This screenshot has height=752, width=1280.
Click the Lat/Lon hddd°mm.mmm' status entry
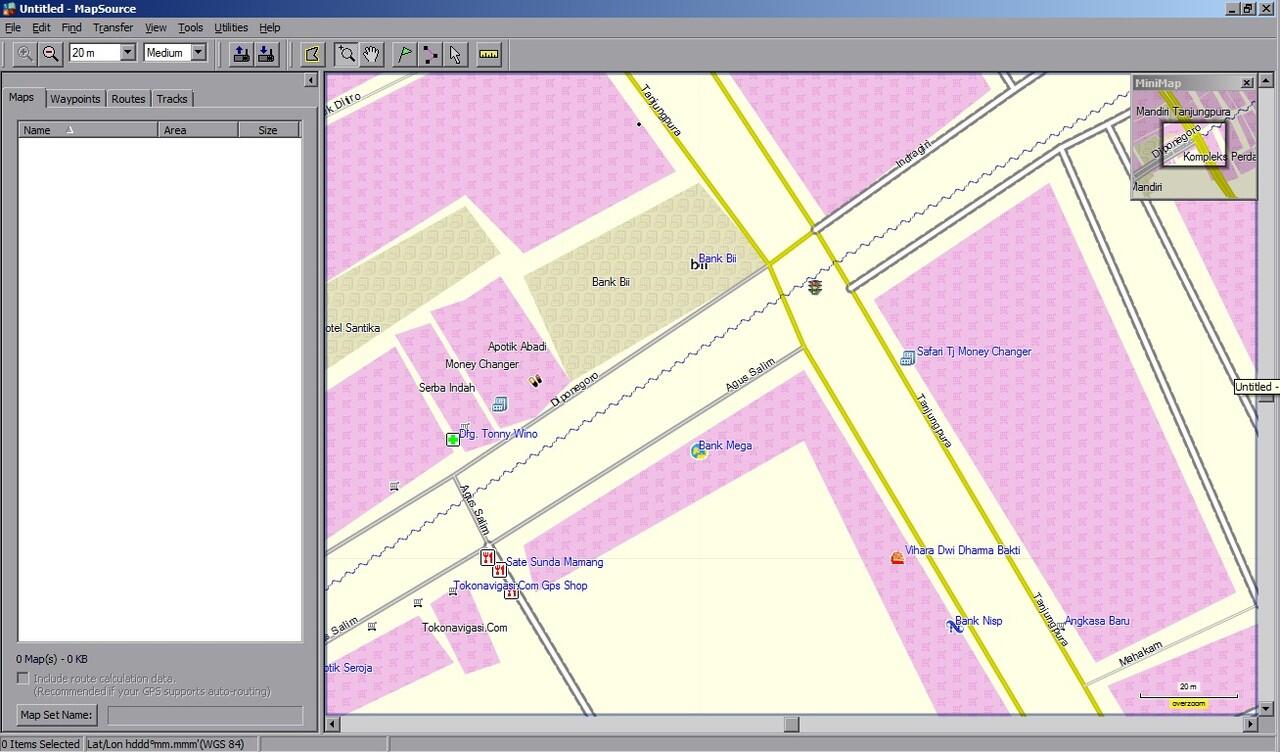tap(171, 744)
